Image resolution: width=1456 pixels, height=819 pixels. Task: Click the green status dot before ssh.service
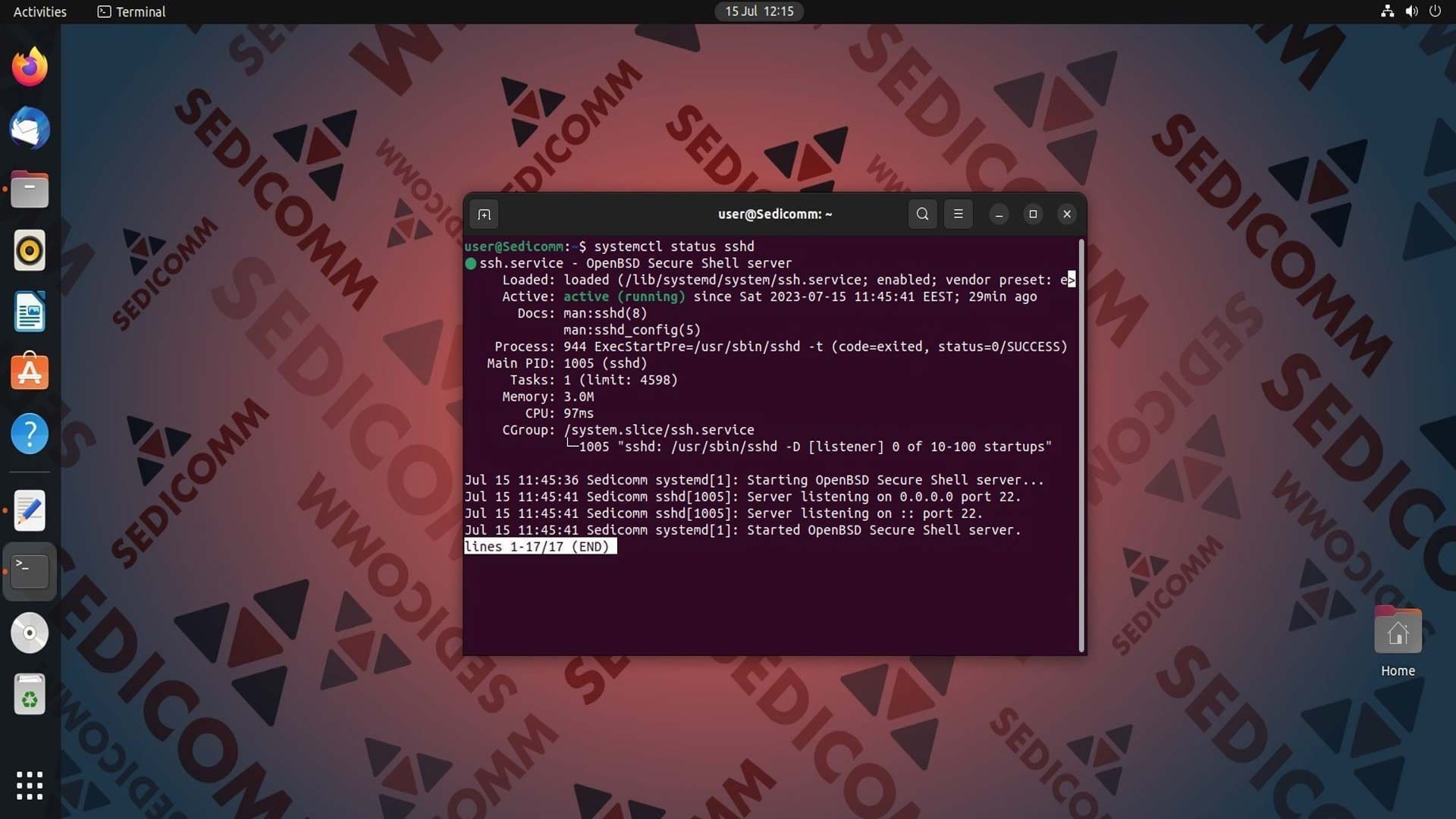470,263
